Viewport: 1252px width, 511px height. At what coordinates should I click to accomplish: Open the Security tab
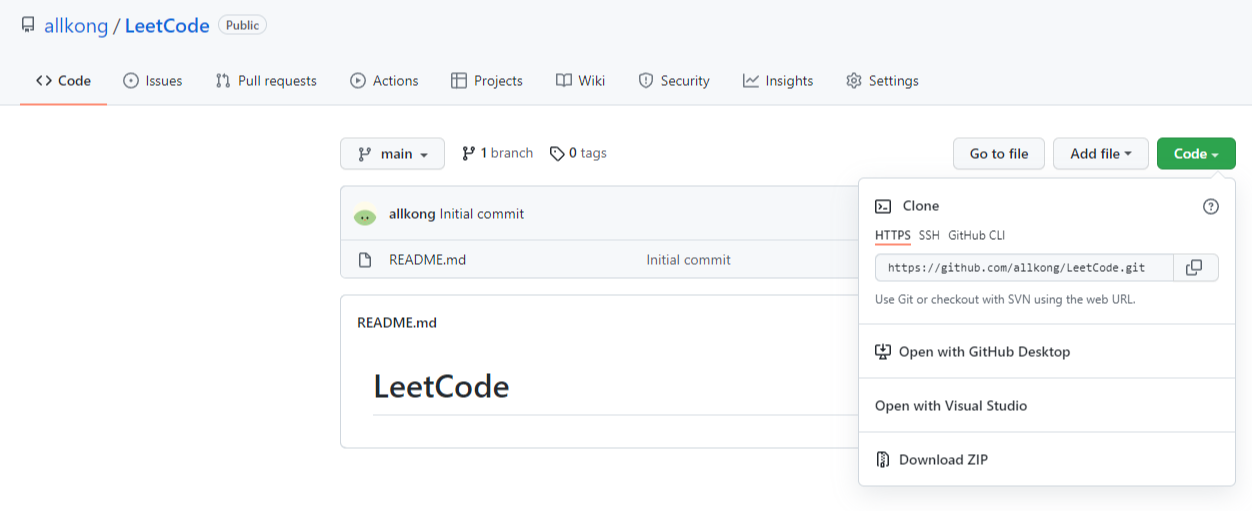tap(674, 81)
